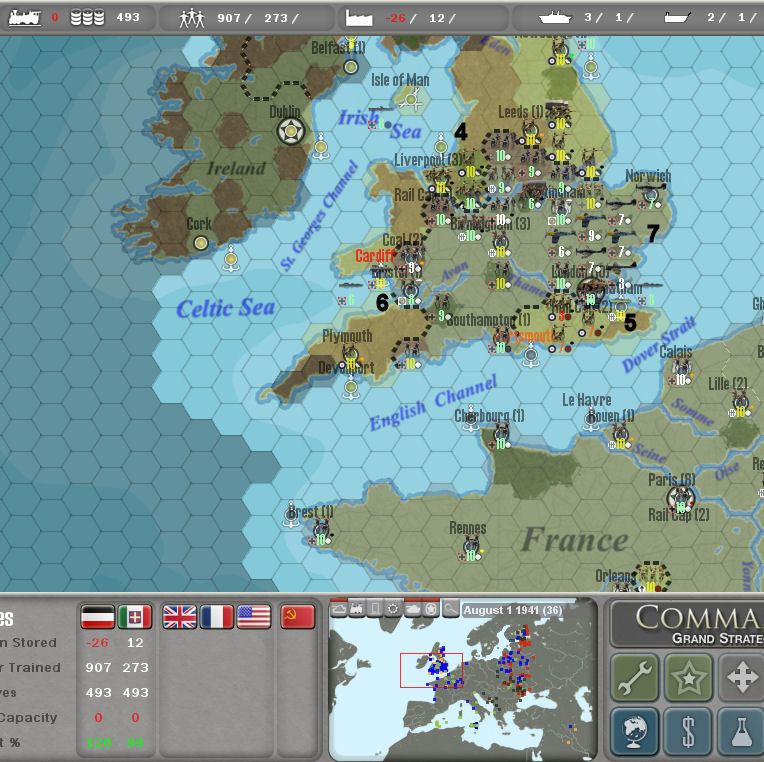Click the Belfast city marker
The height and width of the screenshot is (762, 764).
click(x=351, y=67)
